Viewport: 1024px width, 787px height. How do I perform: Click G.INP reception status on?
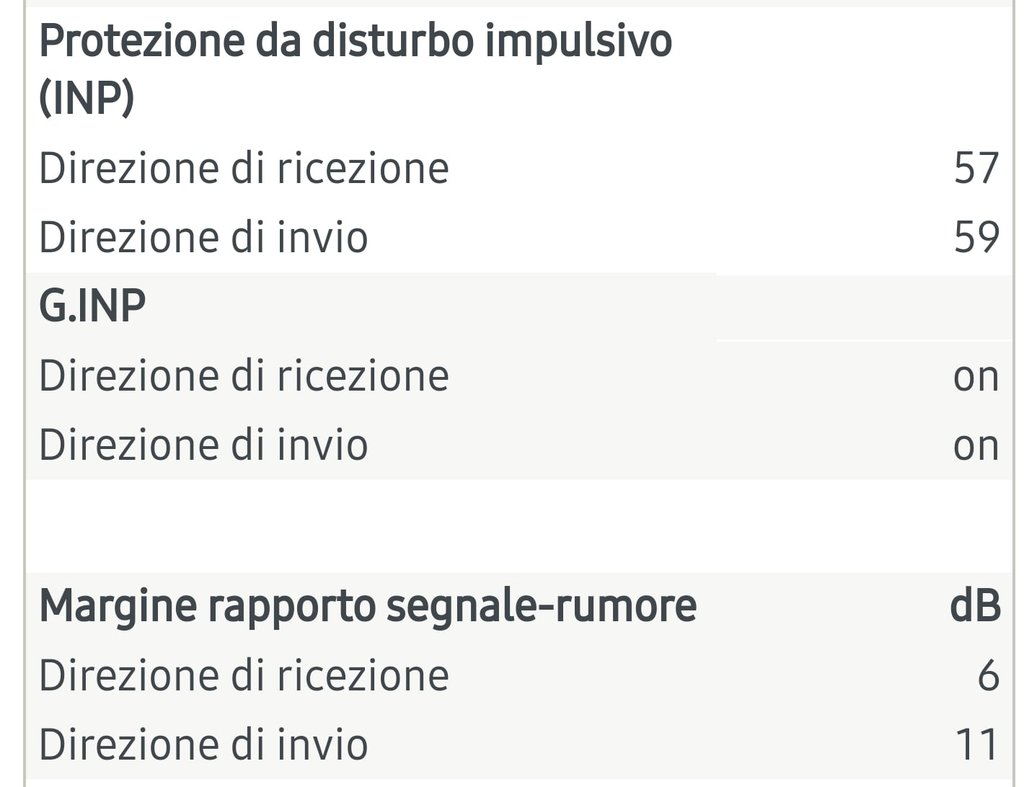(x=976, y=379)
